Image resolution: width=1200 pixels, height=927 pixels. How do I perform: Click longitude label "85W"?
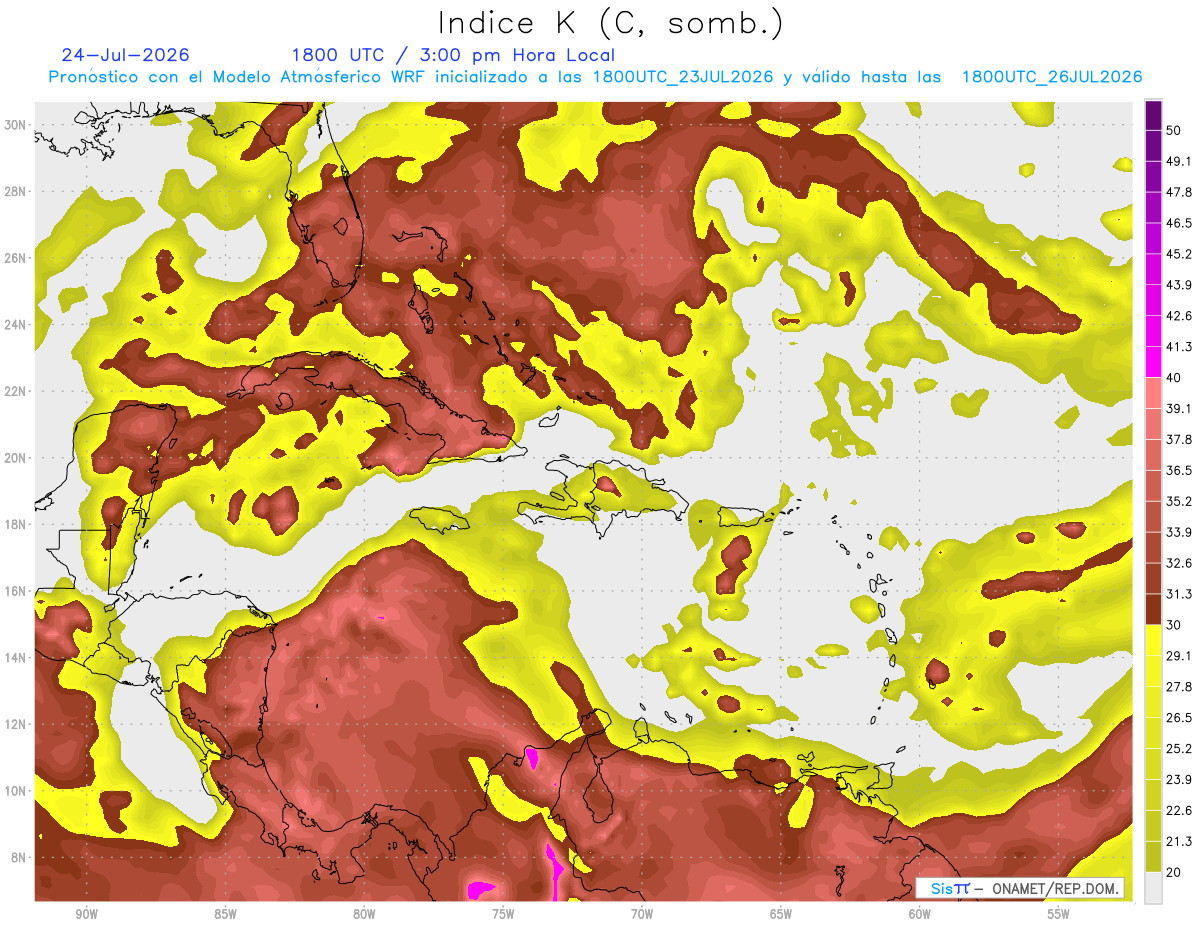tap(225, 914)
